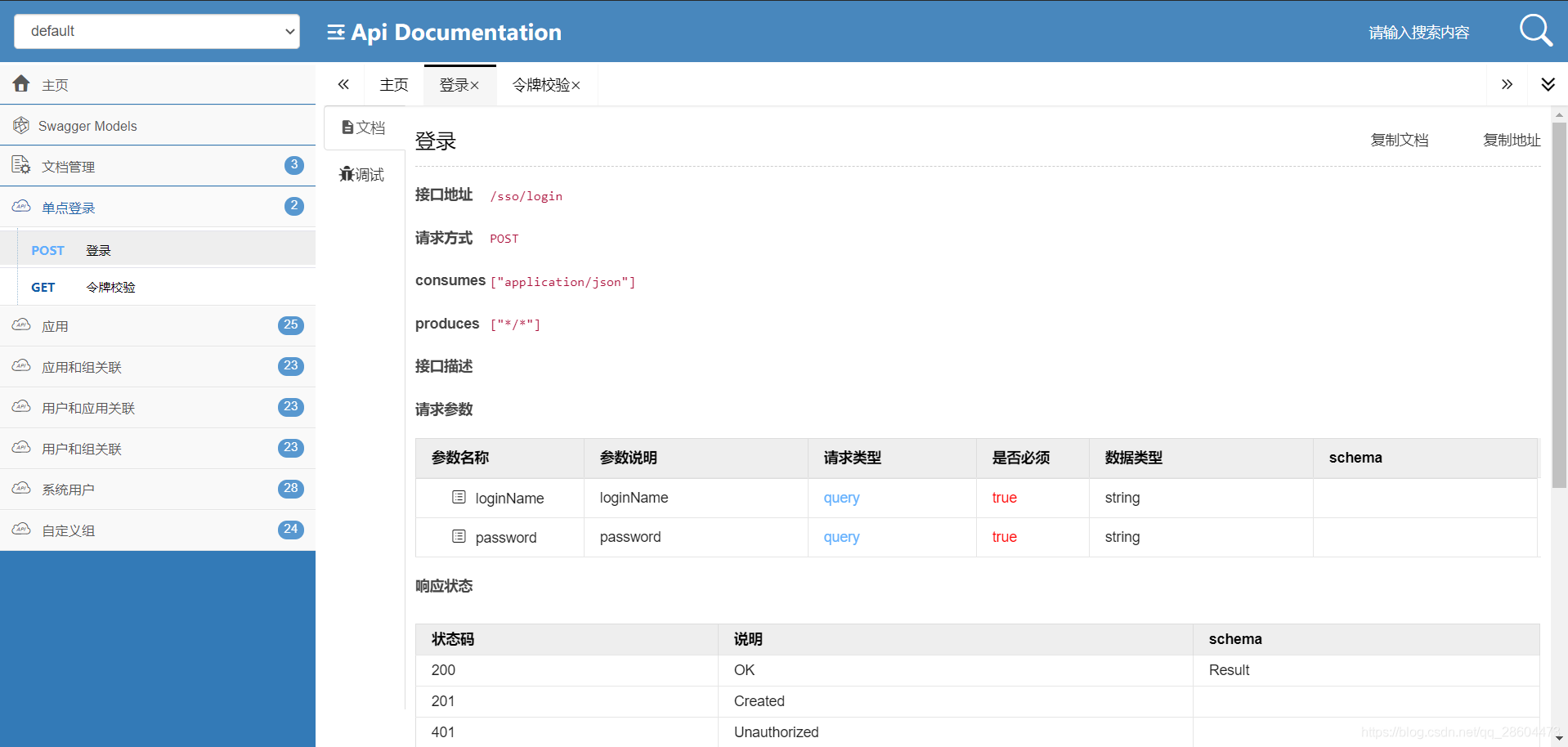
Task: Click the cloud icon beside 系统用户
Action: [x=21, y=489]
